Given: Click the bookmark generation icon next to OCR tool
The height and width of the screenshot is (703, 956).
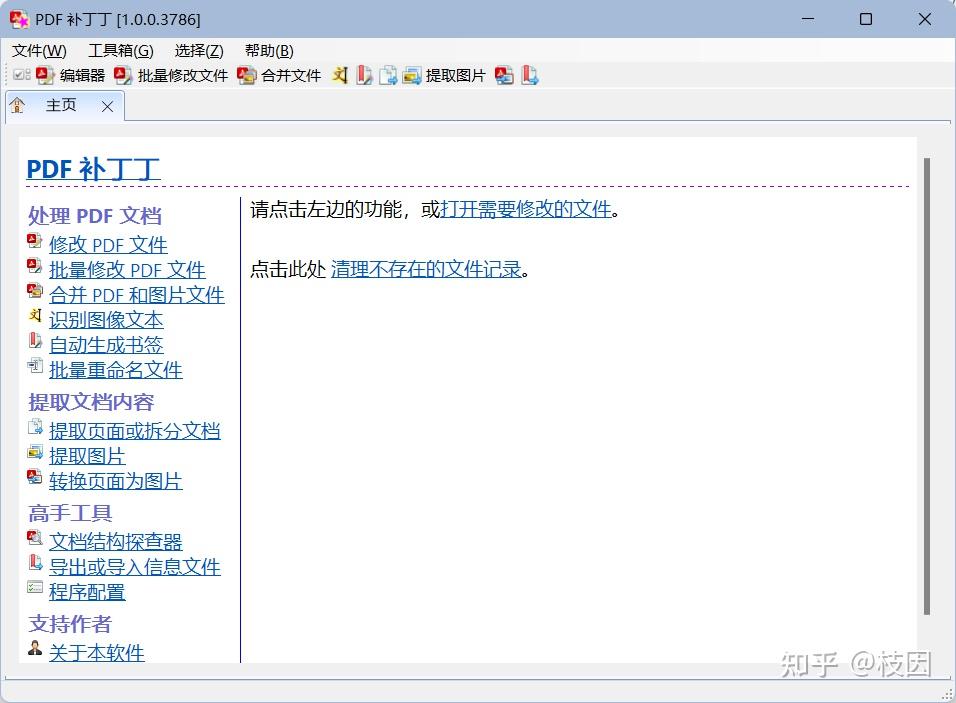Looking at the screenshot, I should 362,74.
